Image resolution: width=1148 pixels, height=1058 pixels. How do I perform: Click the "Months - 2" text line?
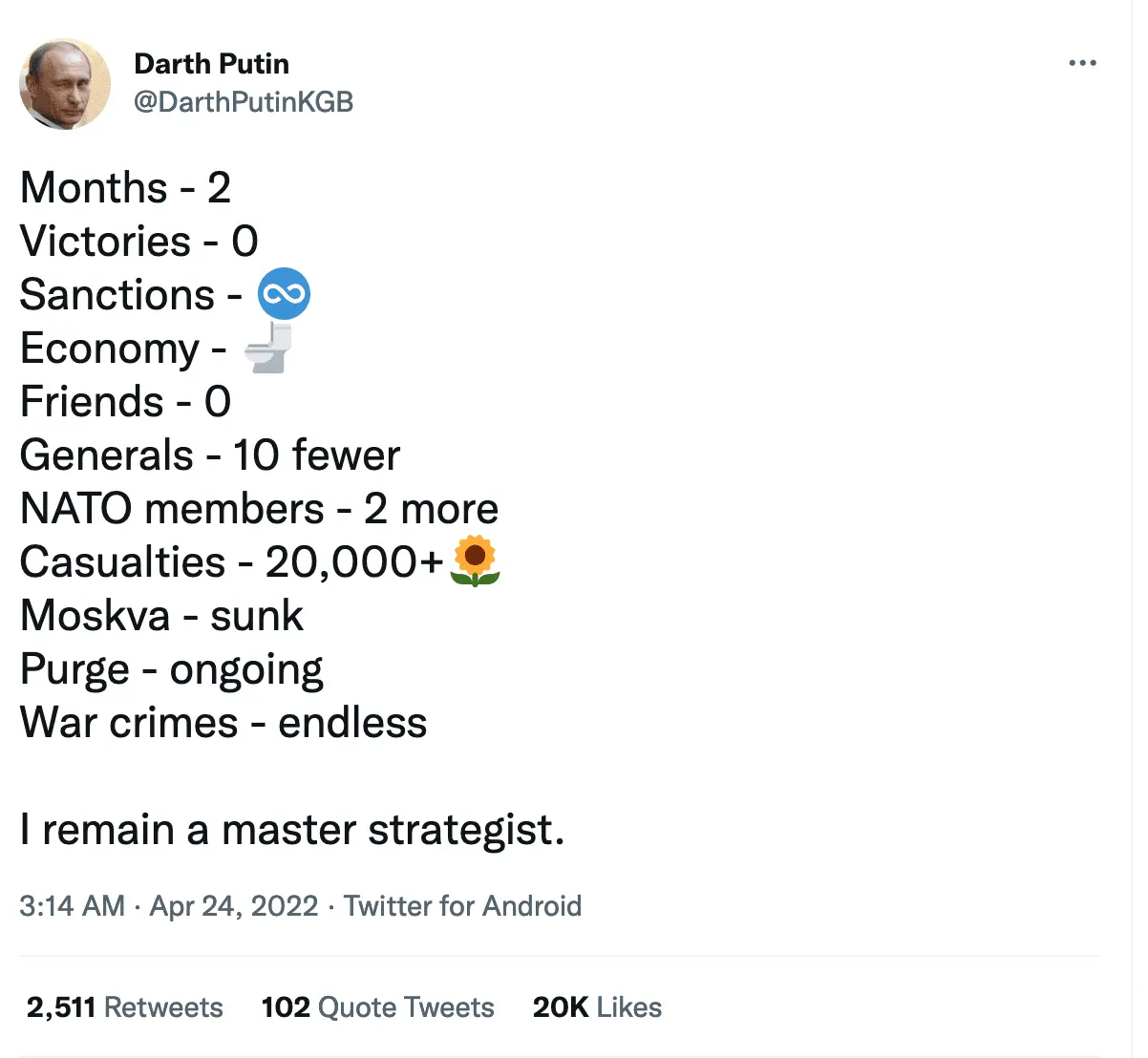(x=125, y=188)
